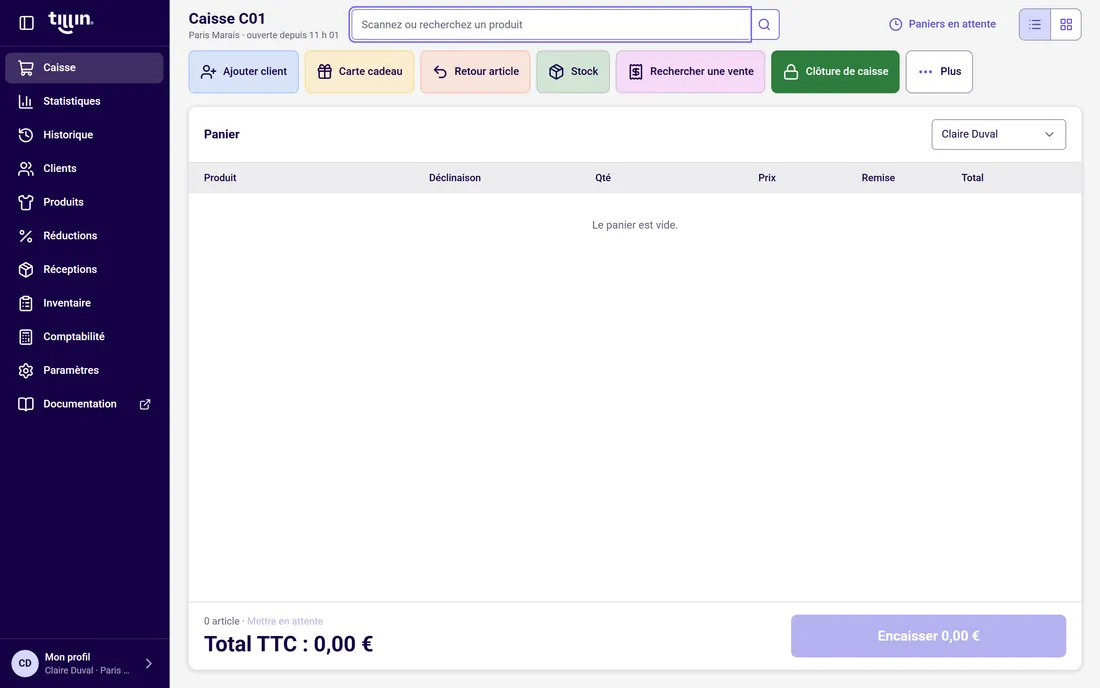Click the Total TTC amount text
Viewport: 1100px width, 688px height.
(288, 644)
